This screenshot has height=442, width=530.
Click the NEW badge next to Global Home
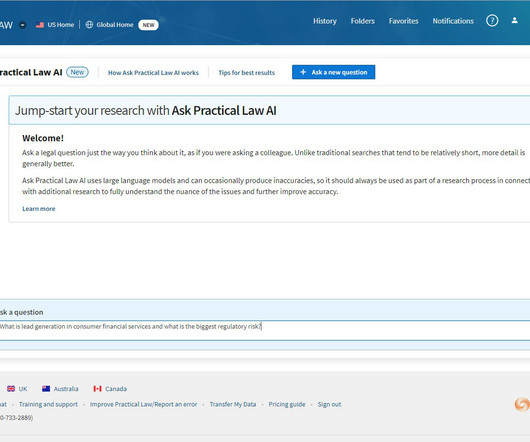[148, 25]
